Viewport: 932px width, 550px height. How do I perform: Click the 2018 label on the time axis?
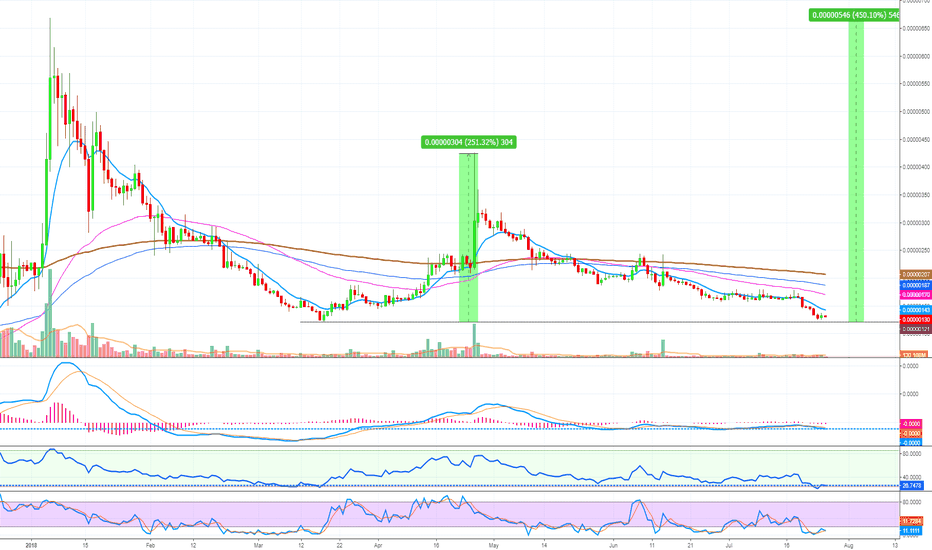[x=32, y=545]
